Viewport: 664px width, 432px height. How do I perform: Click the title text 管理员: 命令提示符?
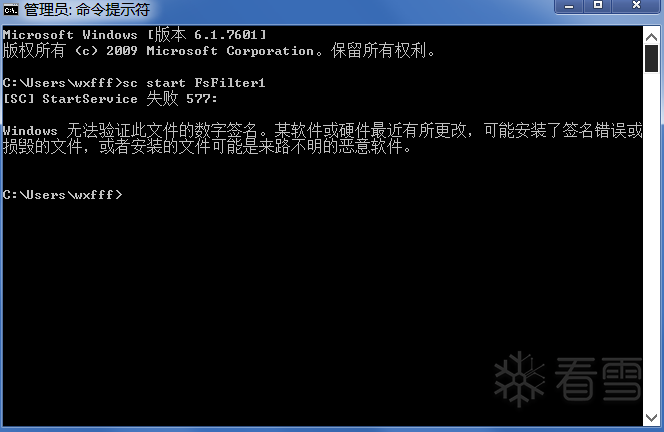(x=87, y=9)
